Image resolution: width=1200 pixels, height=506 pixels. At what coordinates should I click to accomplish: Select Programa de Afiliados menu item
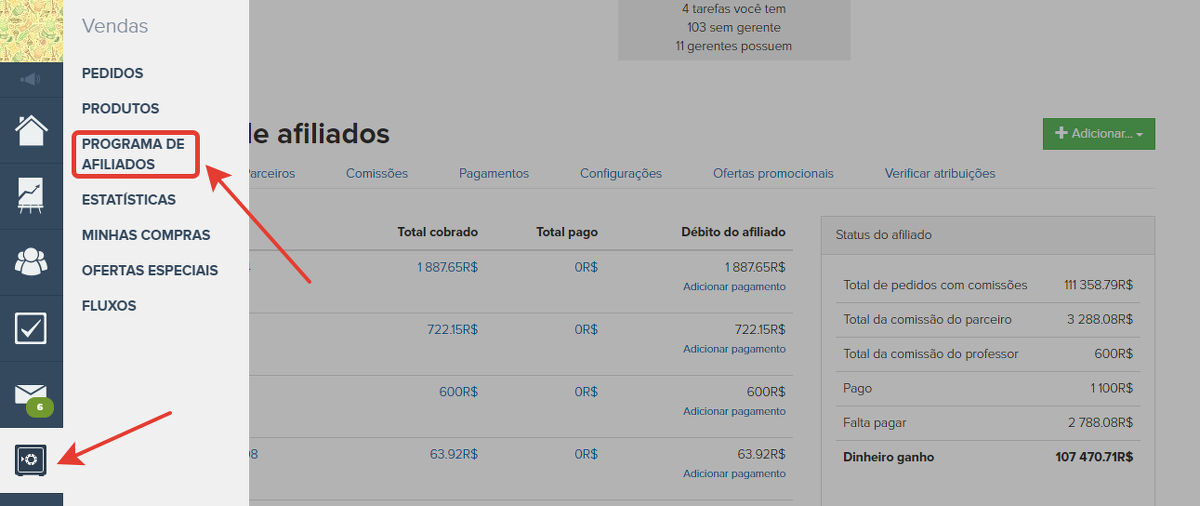[133, 154]
